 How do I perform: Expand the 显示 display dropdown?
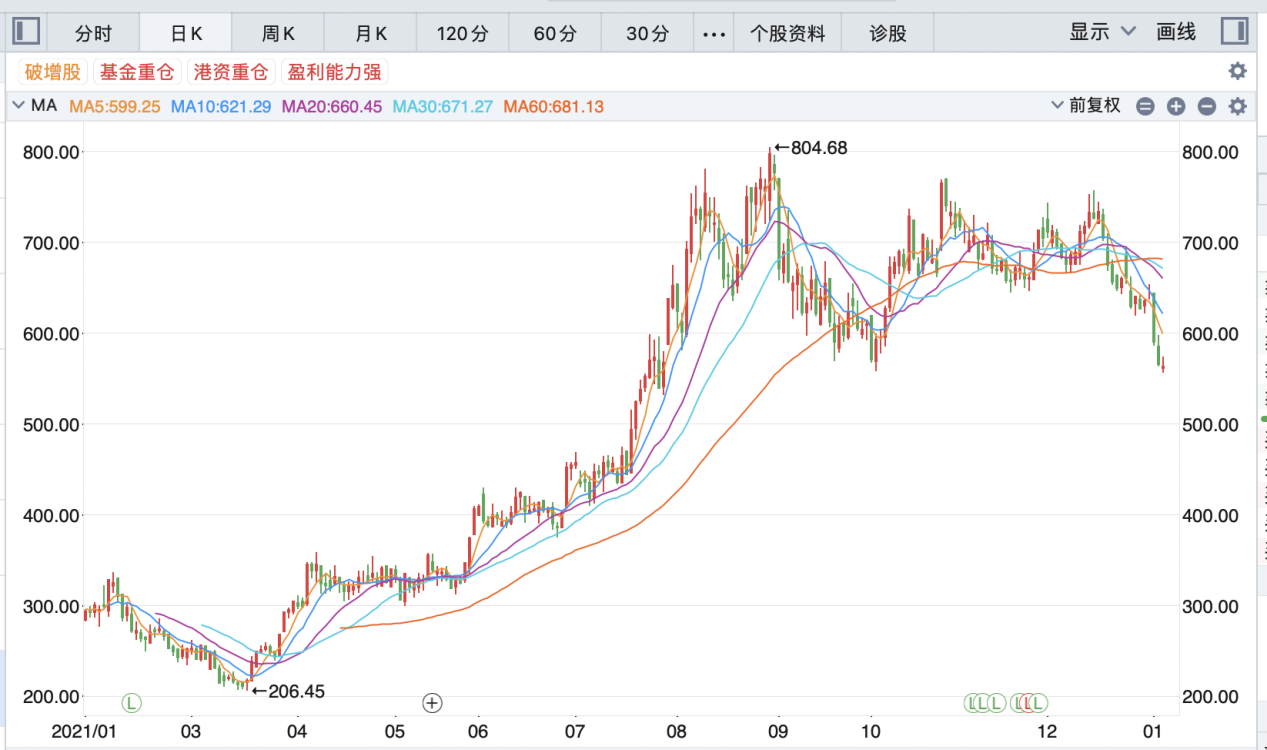[1102, 32]
